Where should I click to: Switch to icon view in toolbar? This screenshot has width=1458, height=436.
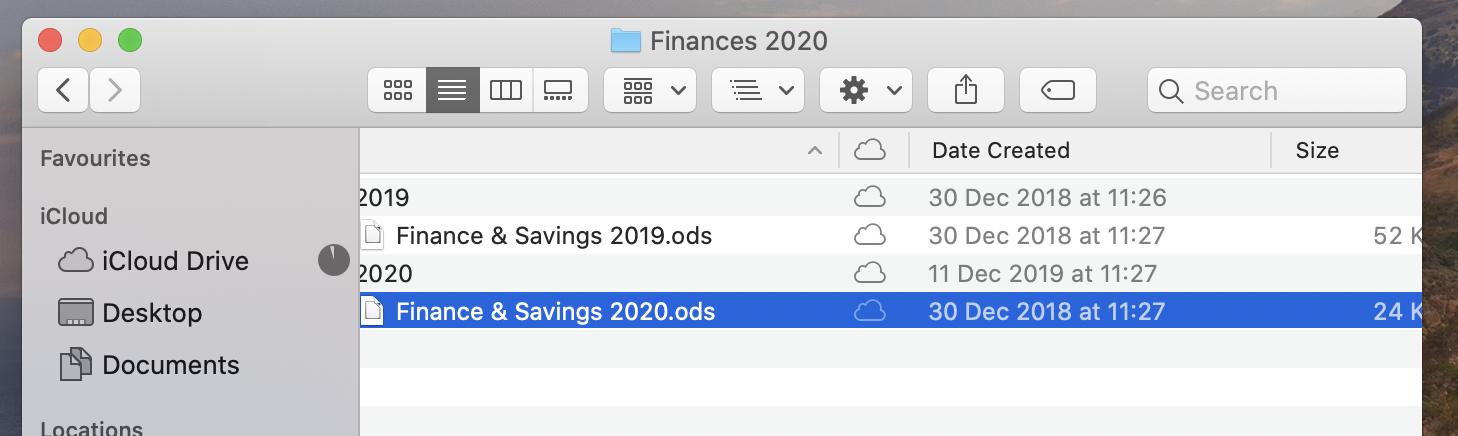[397, 91]
